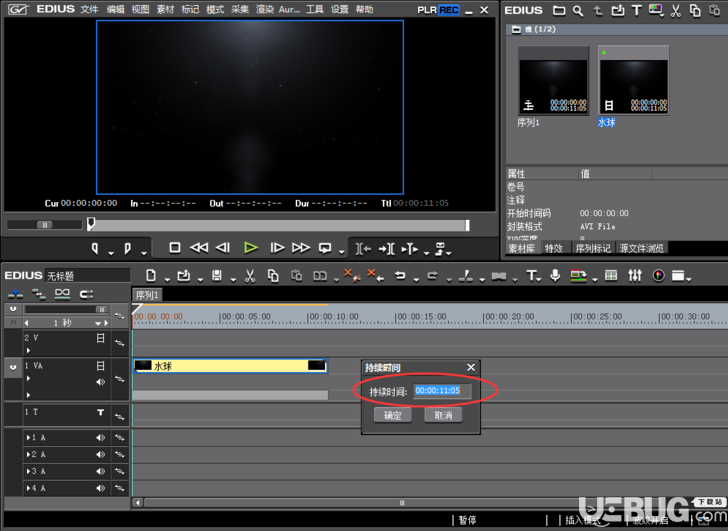Click the folder icon in the bin toolbar
Image resolution: width=728 pixels, height=531 pixels.
tap(559, 10)
